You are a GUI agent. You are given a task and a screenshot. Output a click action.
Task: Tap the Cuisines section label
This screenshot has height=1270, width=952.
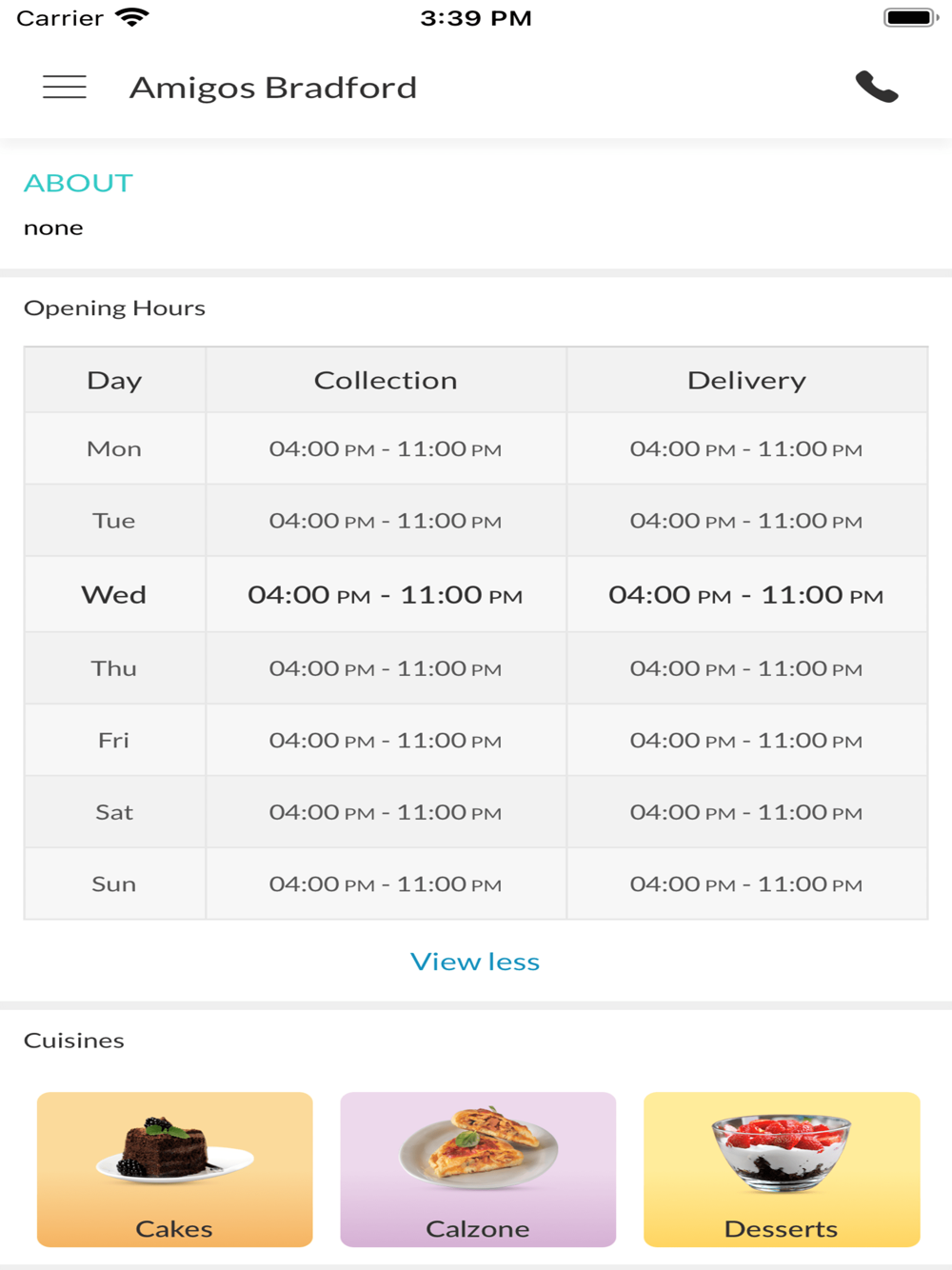point(74,1040)
